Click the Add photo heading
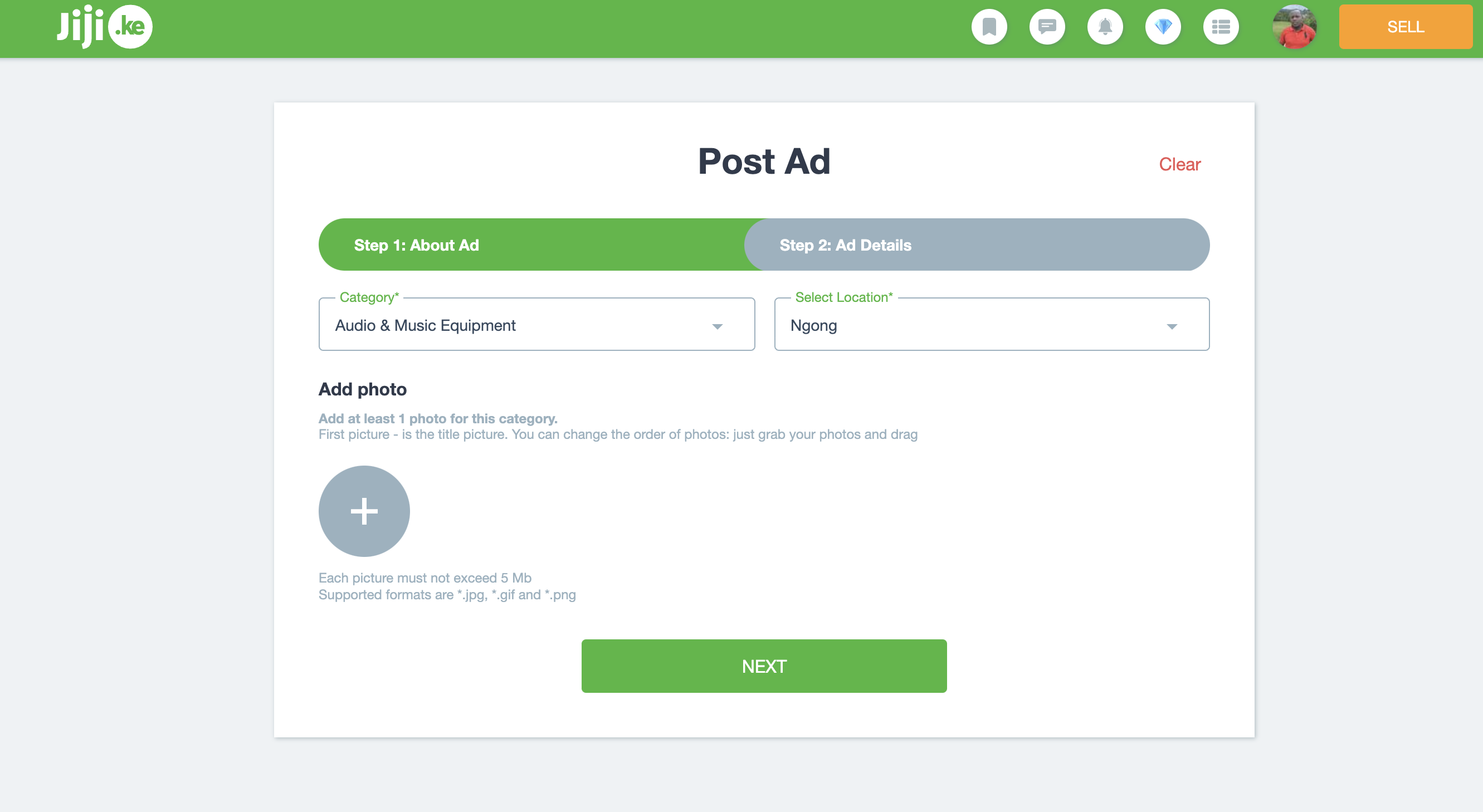Image resolution: width=1483 pixels, height=812 pixels. pyautogui.click(x=363, y=390)
